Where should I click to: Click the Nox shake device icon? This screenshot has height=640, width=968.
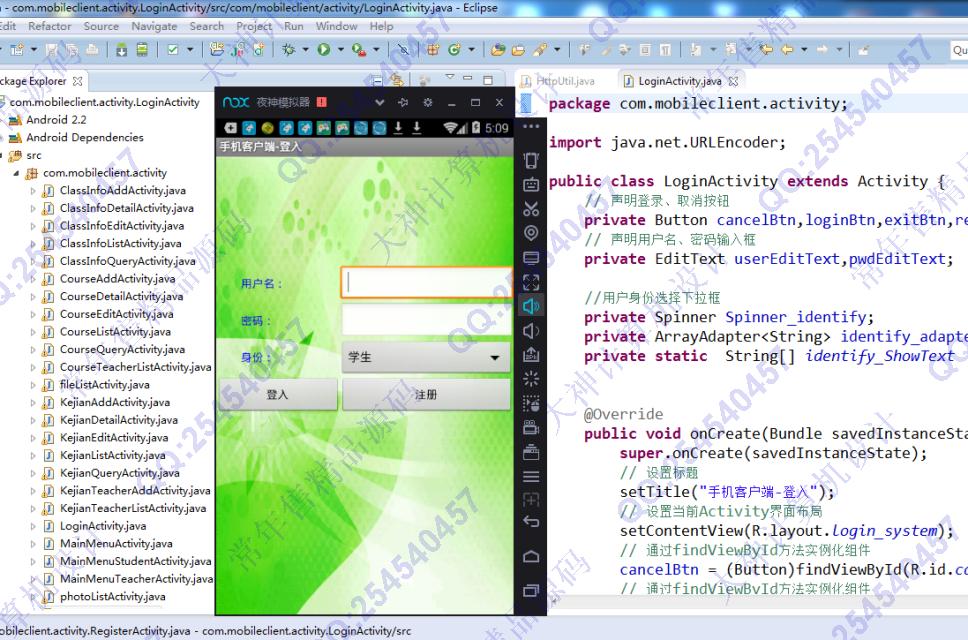coord(531,160)
